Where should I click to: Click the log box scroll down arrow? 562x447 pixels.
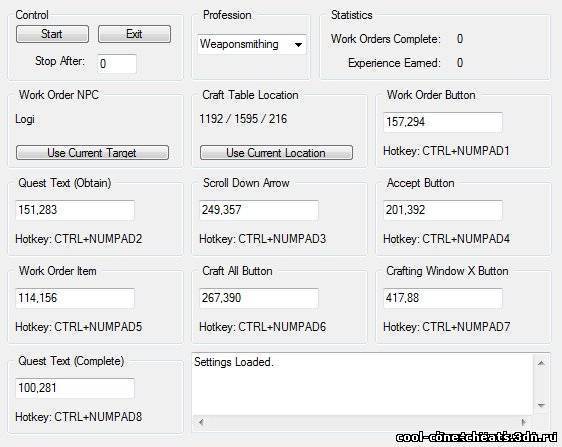pyautogui.click(x=541, y=405)
